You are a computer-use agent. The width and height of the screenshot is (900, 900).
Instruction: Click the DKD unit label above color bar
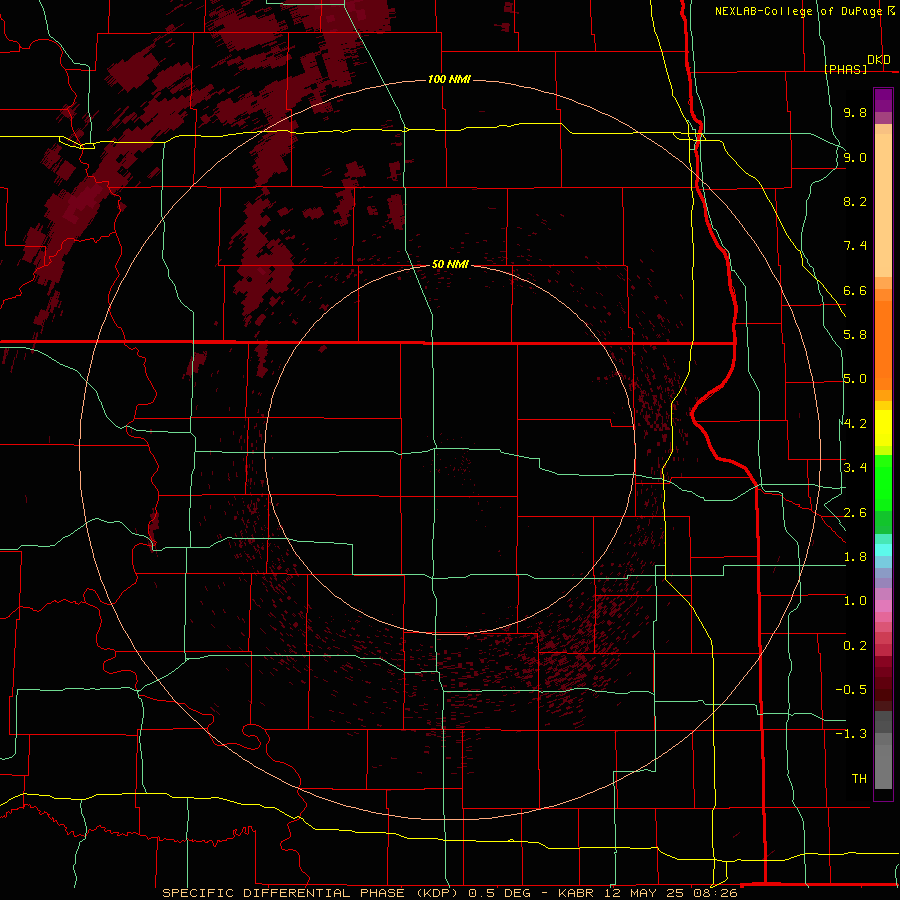tap(879, 60)
